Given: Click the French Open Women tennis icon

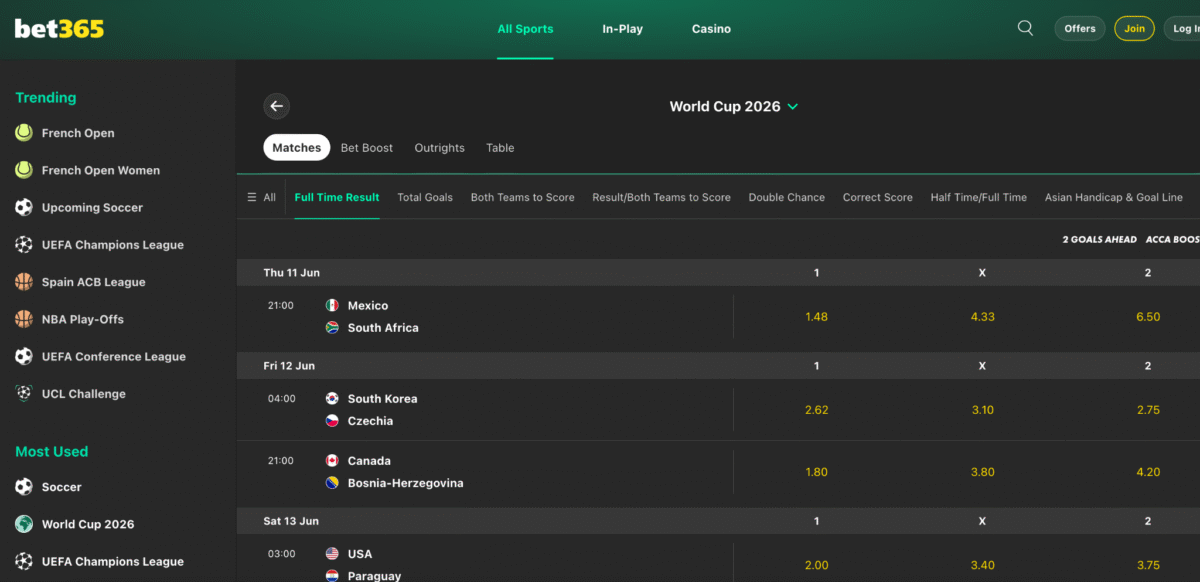Looking at the screenshot, I should pyautogui.click(x=24, y=170).
